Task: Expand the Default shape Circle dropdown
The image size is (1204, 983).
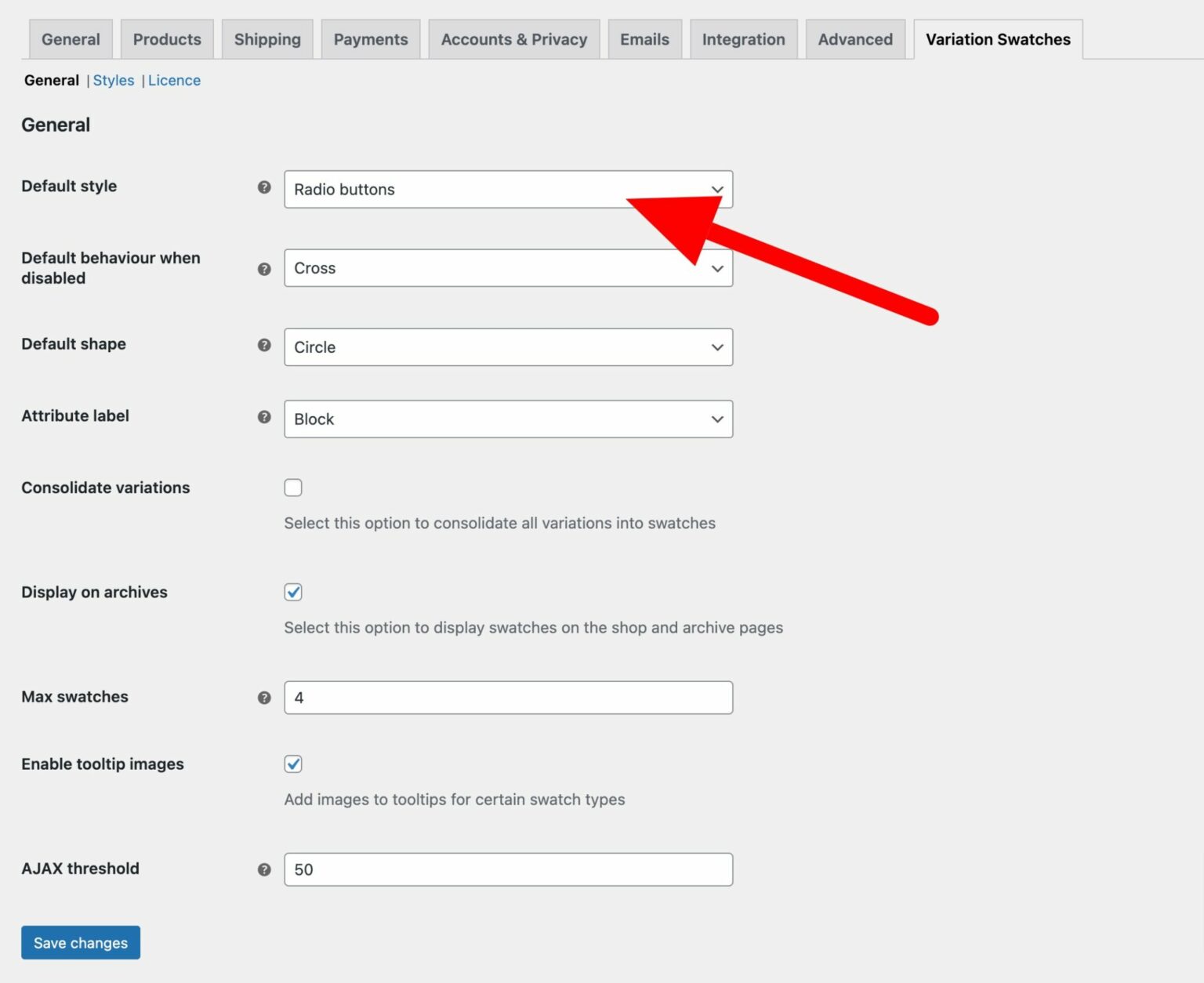Action: click(508, 347)
